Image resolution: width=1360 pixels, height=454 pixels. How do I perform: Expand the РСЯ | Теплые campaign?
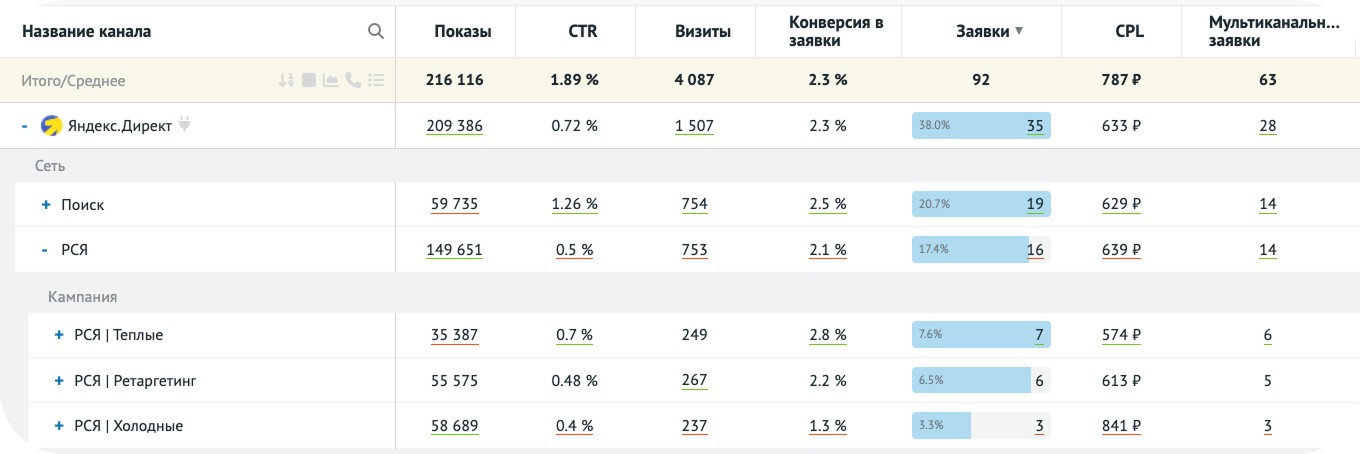(59, 335)
